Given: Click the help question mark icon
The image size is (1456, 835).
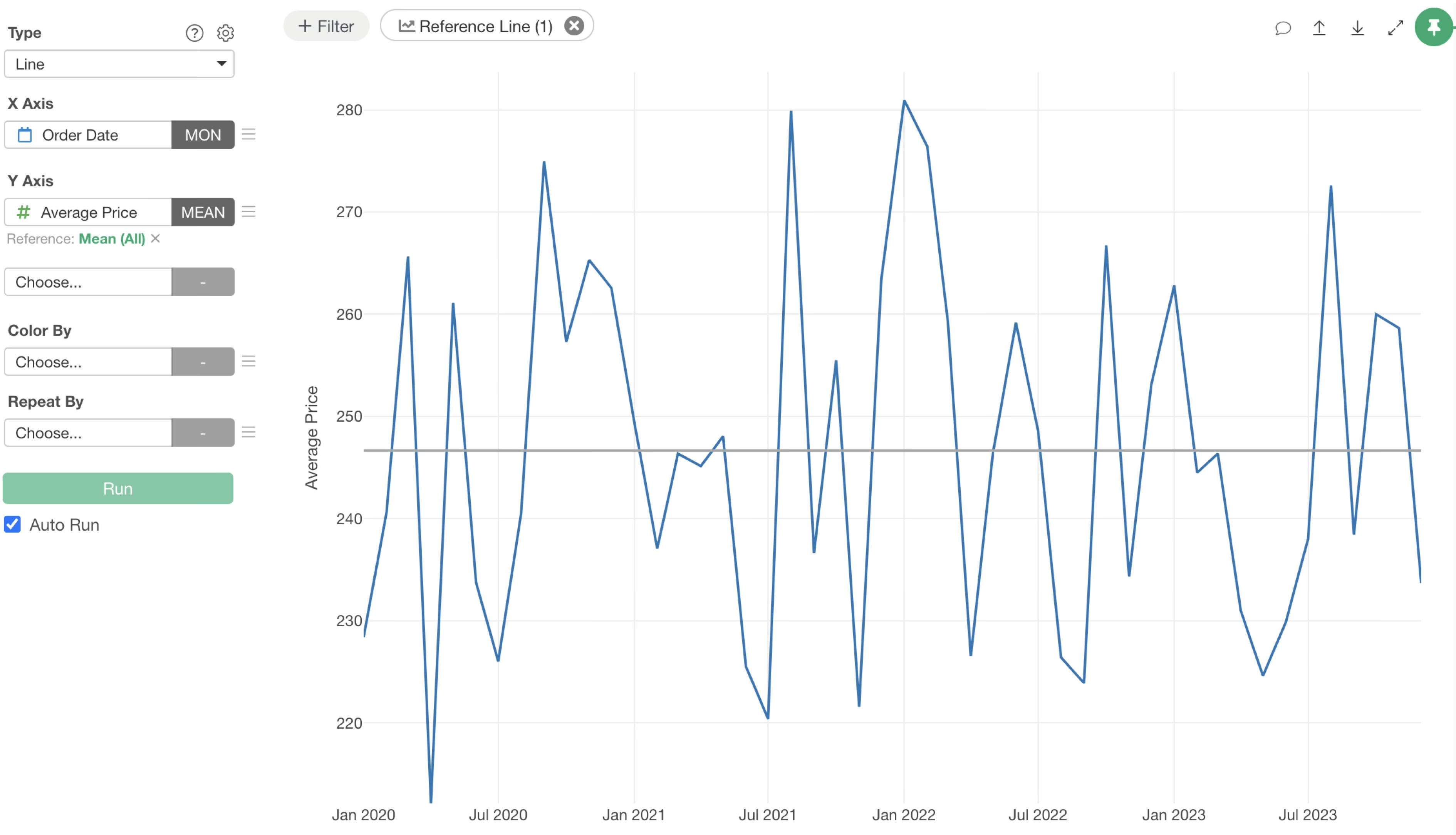Looking at the screenshot, I should 195,33.
